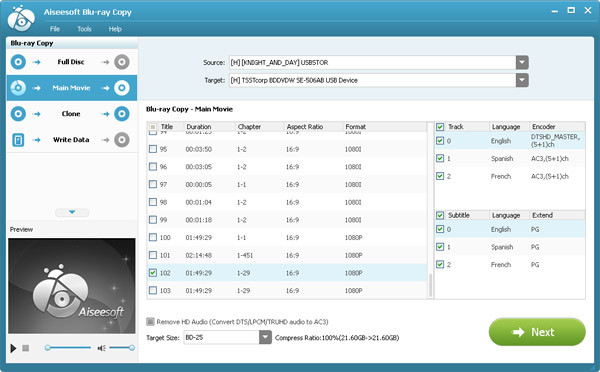Open the Tools menu
600x372 pixels.
[84, 29]
